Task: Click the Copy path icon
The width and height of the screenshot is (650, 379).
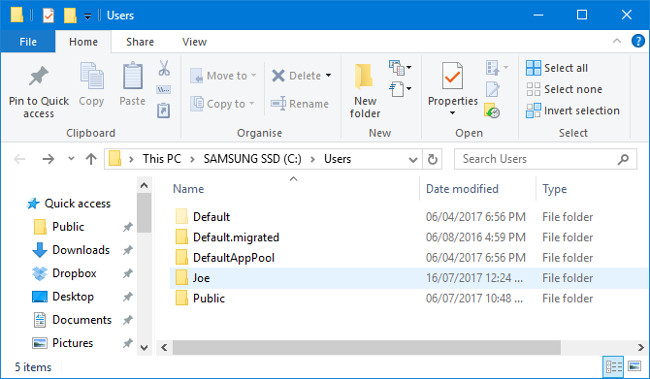Action: pos(164,90)
